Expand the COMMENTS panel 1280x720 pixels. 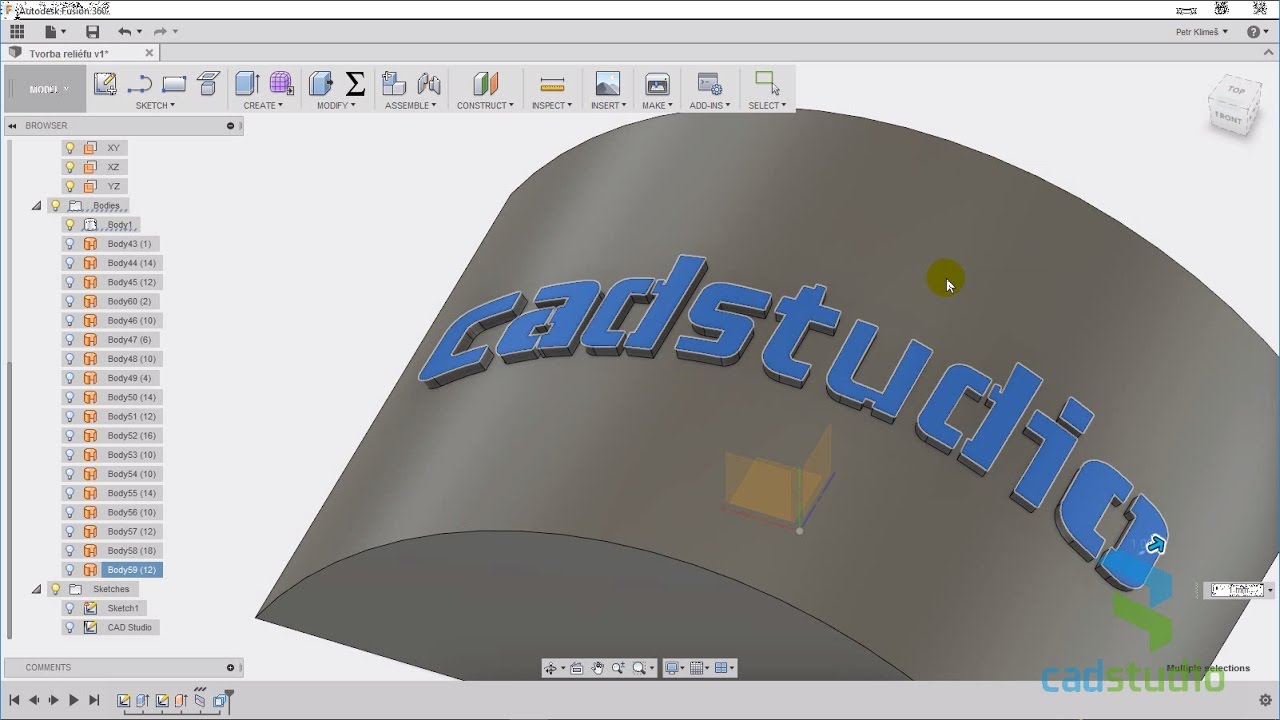pyautogui.click(x=230, y=667)
